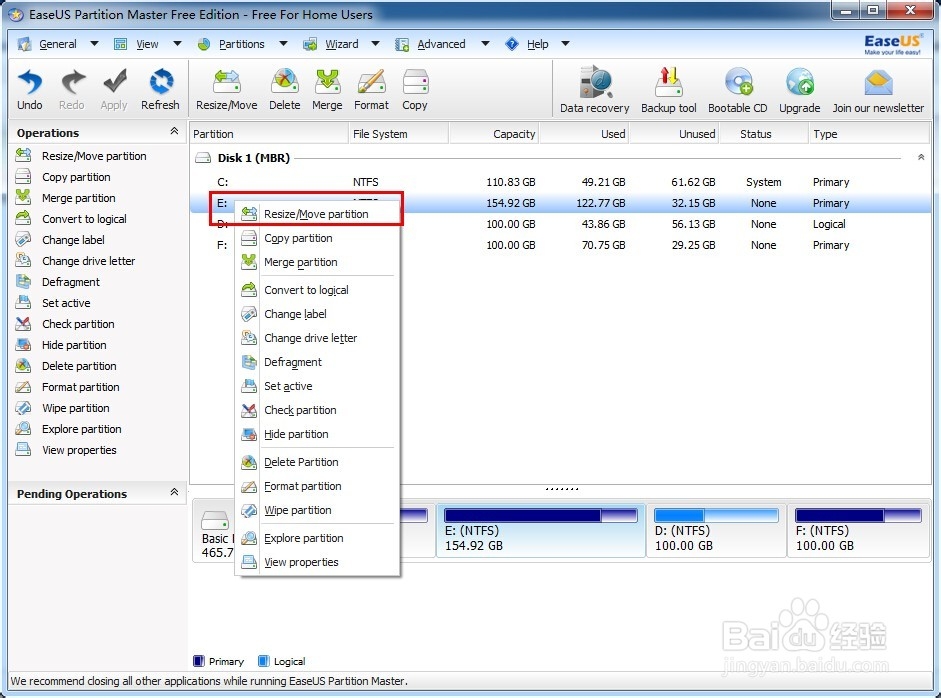The height and width of the screenshot is (698, 941).
Task: Select Copy partition in context menu
Action: 317,238
